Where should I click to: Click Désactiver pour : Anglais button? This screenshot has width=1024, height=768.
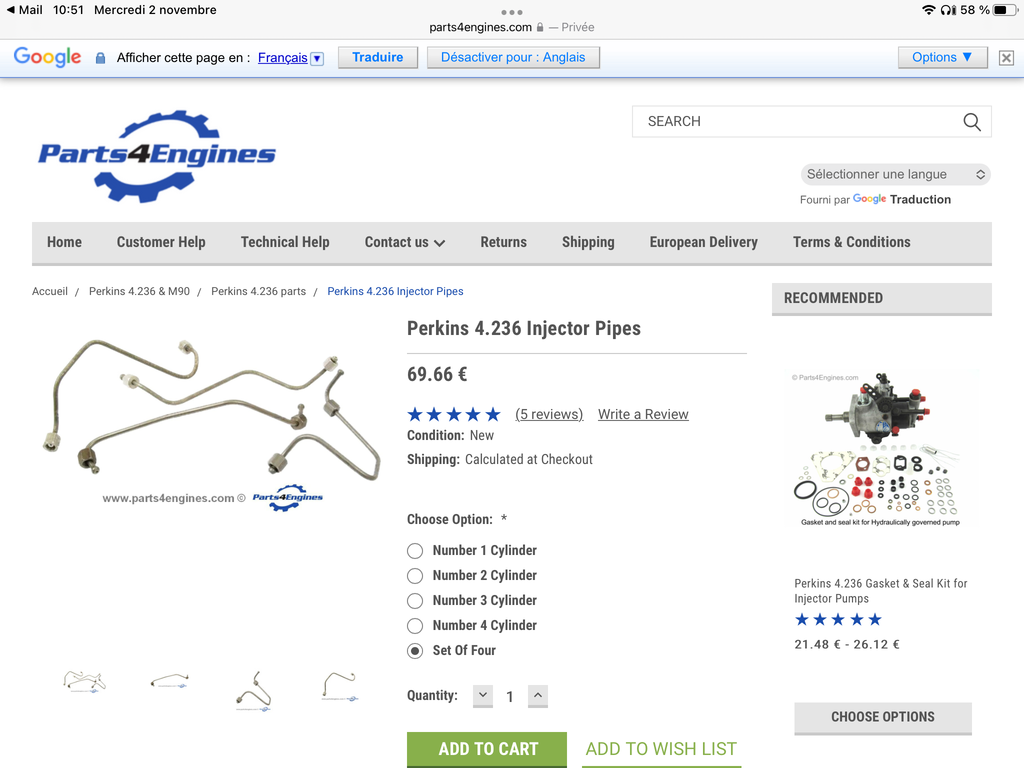513,57
